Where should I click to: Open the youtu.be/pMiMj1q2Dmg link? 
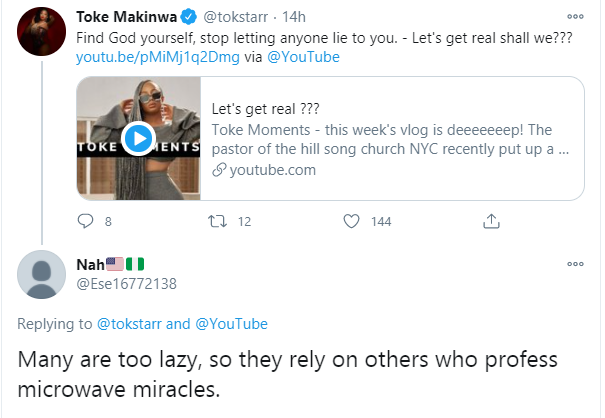point(157,57)
